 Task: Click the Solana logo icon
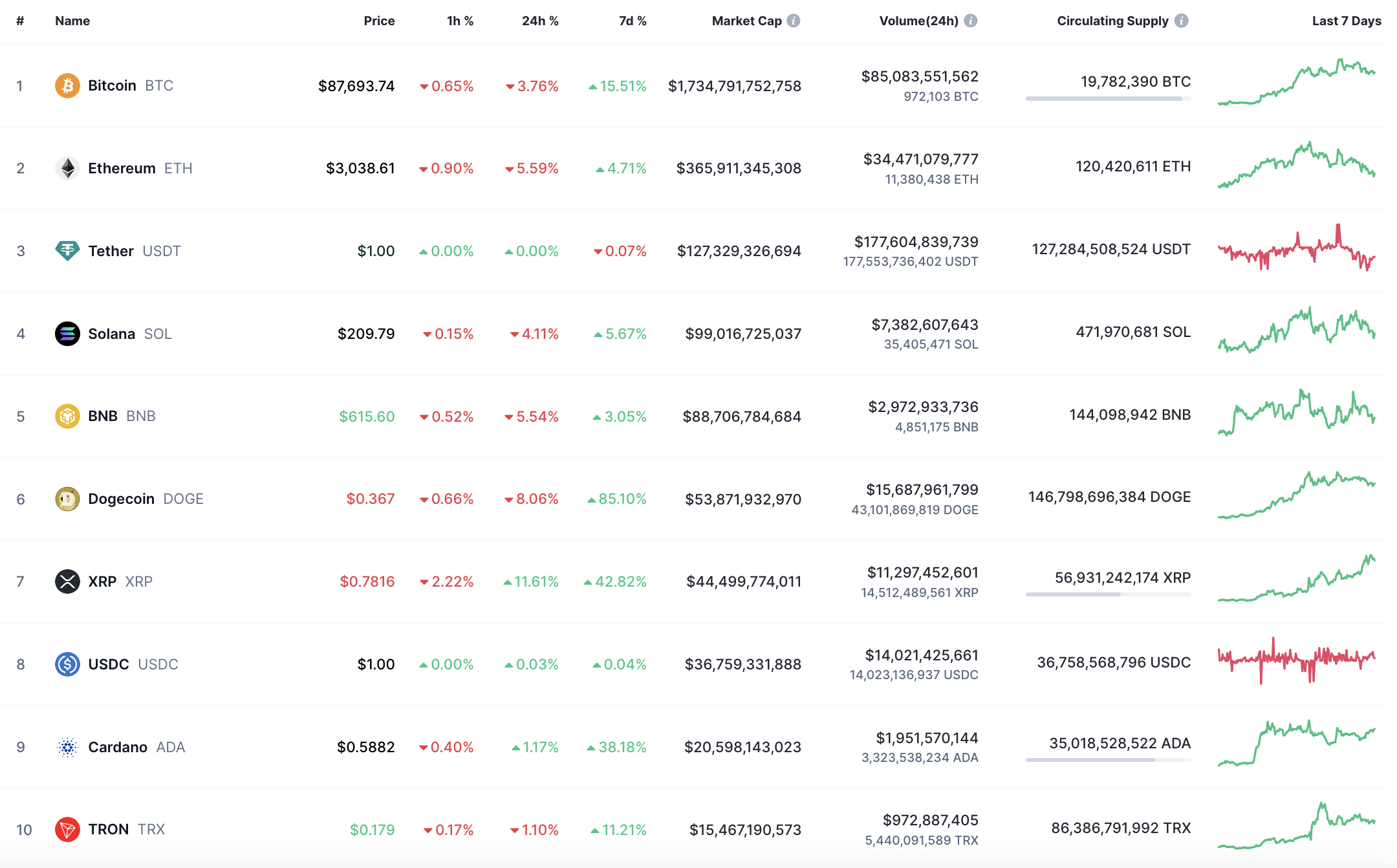tap(67, 334)
